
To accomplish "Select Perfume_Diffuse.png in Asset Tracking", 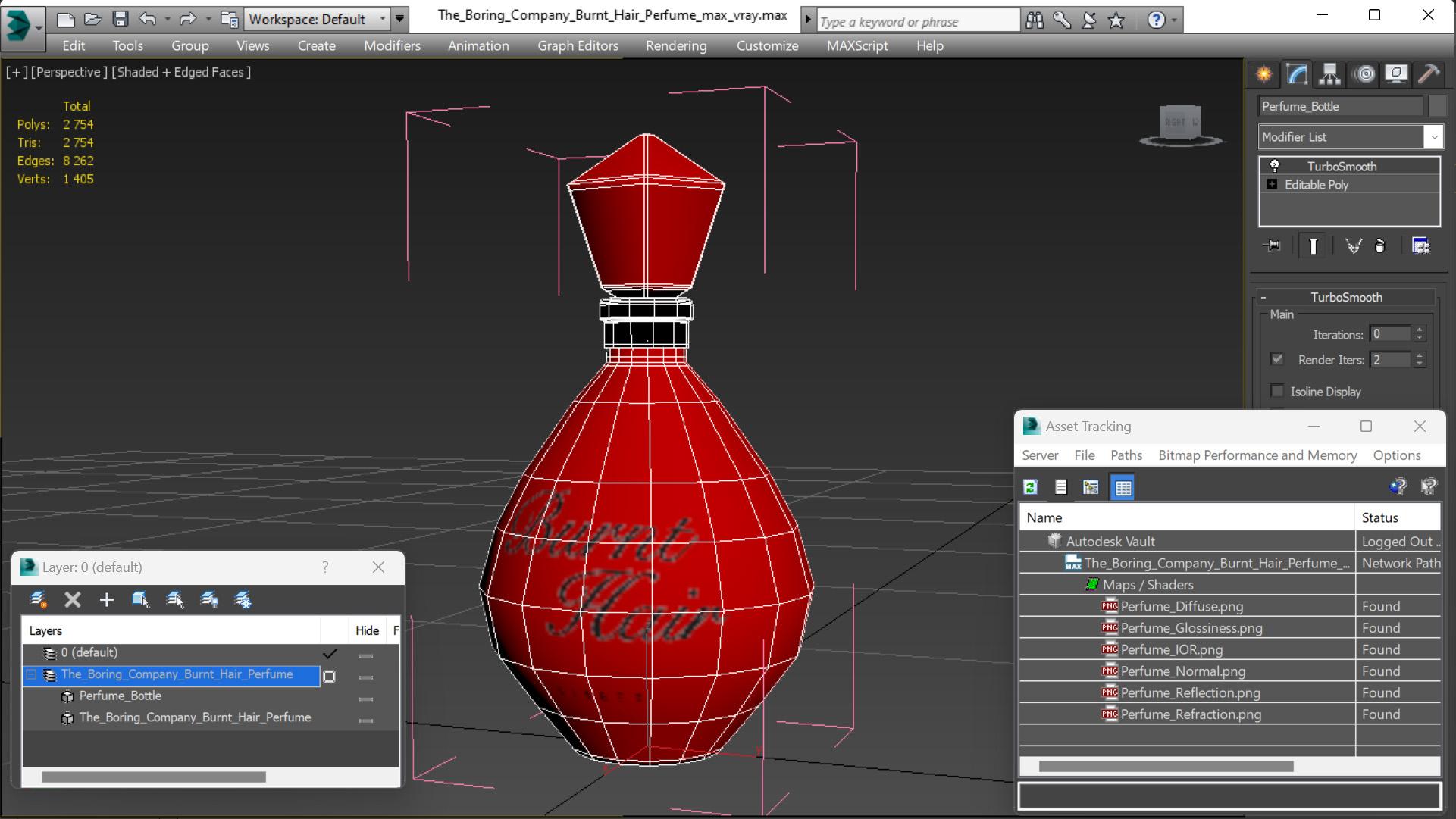I will coord(1181,606).
